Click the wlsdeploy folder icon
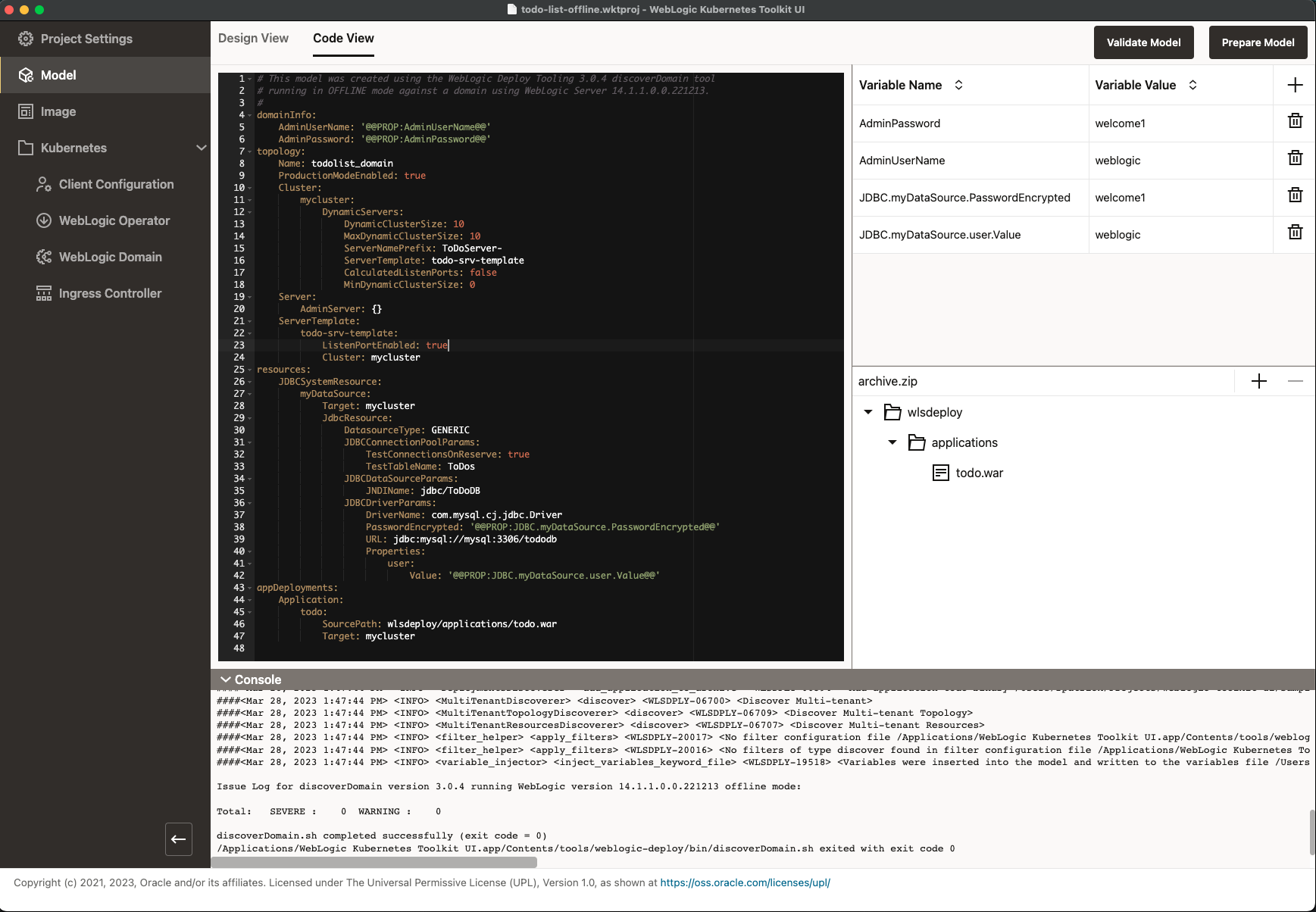 click(893, 412)
